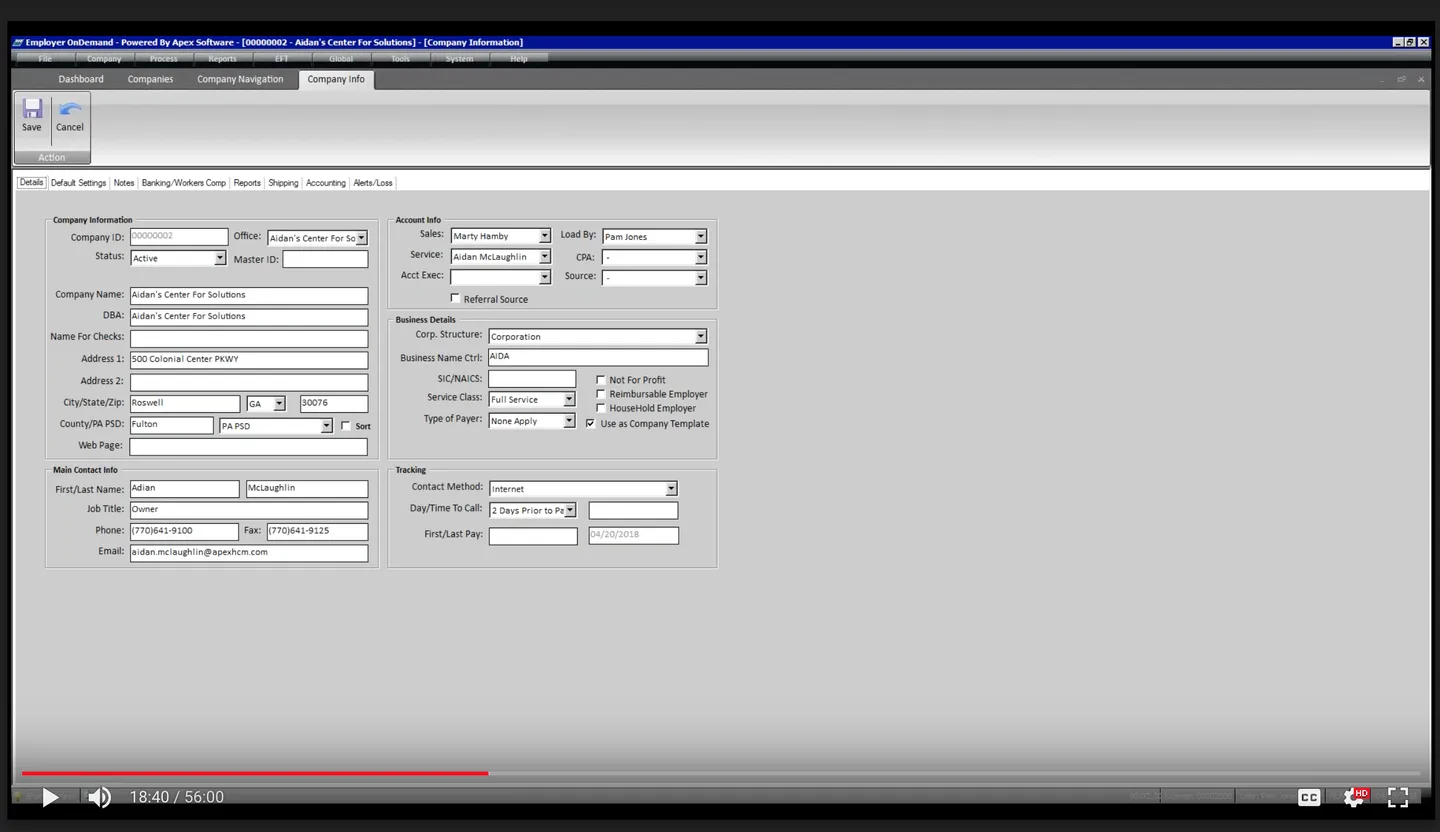
Task: Open the Corp. Structure dropdown
Action: coord(701,336)
